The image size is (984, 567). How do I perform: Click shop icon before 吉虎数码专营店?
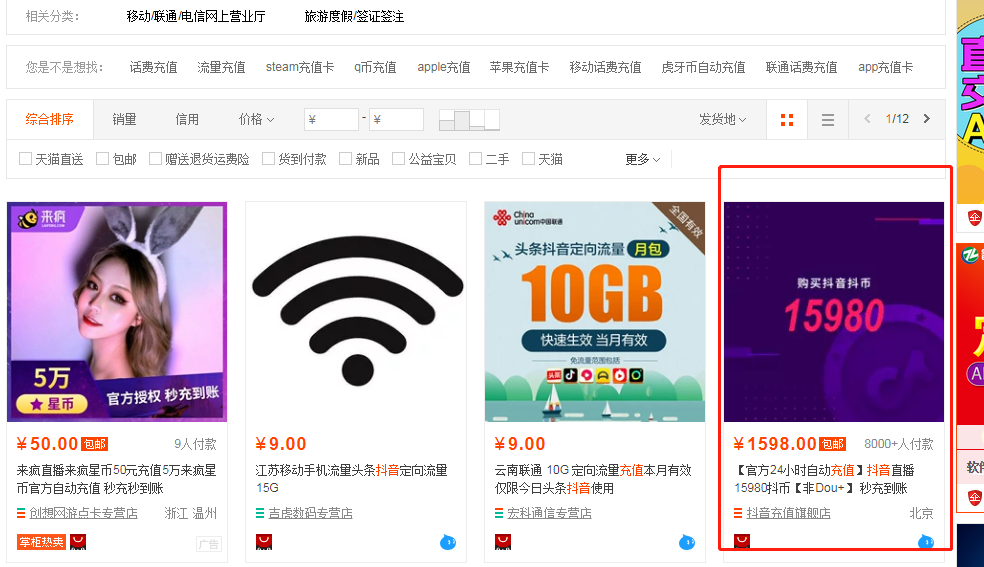pyautogui.click(x=260, y=513)
